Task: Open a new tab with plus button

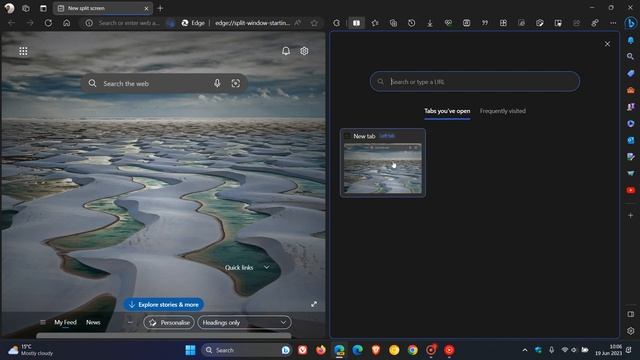Action: tap(160, 8)
